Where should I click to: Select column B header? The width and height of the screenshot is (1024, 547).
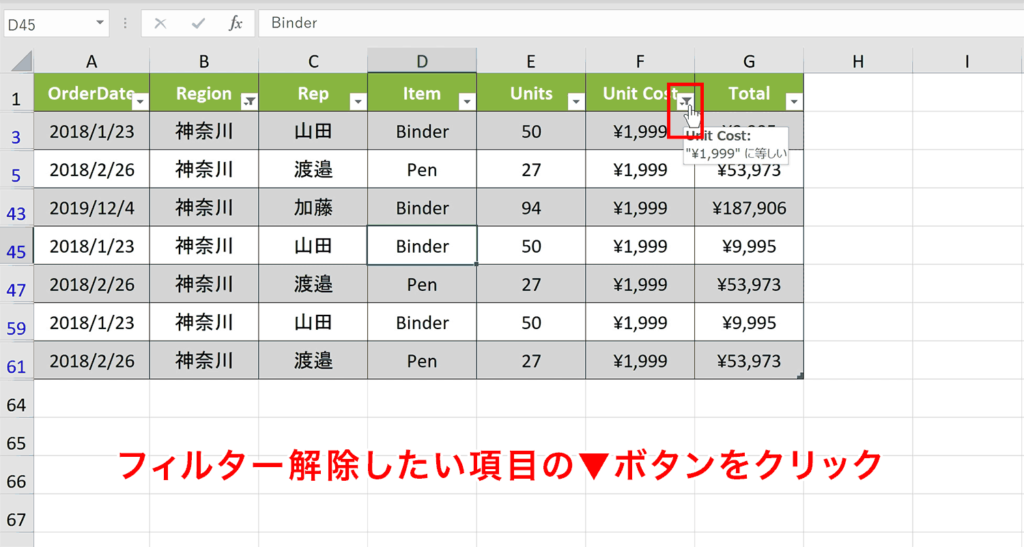coord(204,61)
